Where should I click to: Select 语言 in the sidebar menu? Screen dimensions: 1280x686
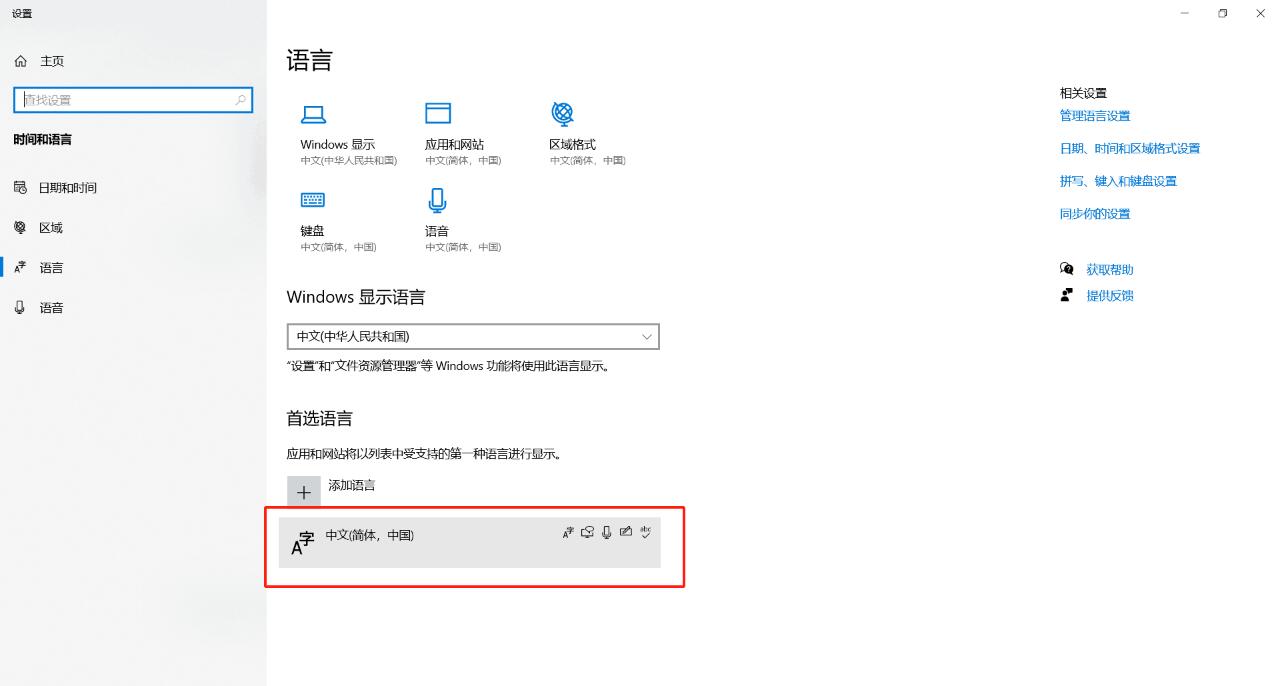[x=51, y=268]
